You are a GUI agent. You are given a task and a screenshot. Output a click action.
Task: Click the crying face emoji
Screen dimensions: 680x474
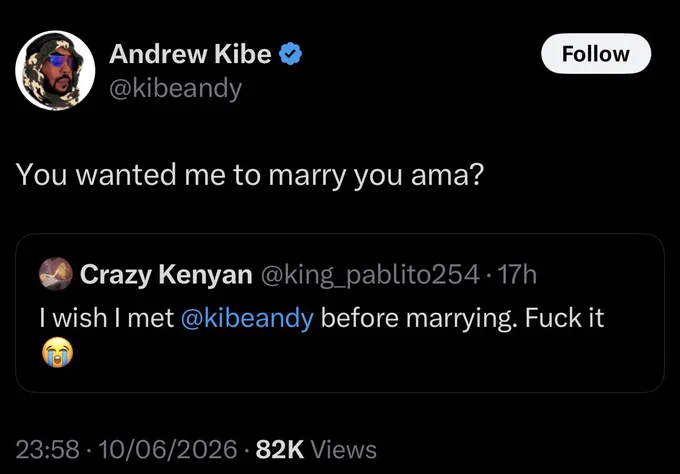click(x=57, y=352)
